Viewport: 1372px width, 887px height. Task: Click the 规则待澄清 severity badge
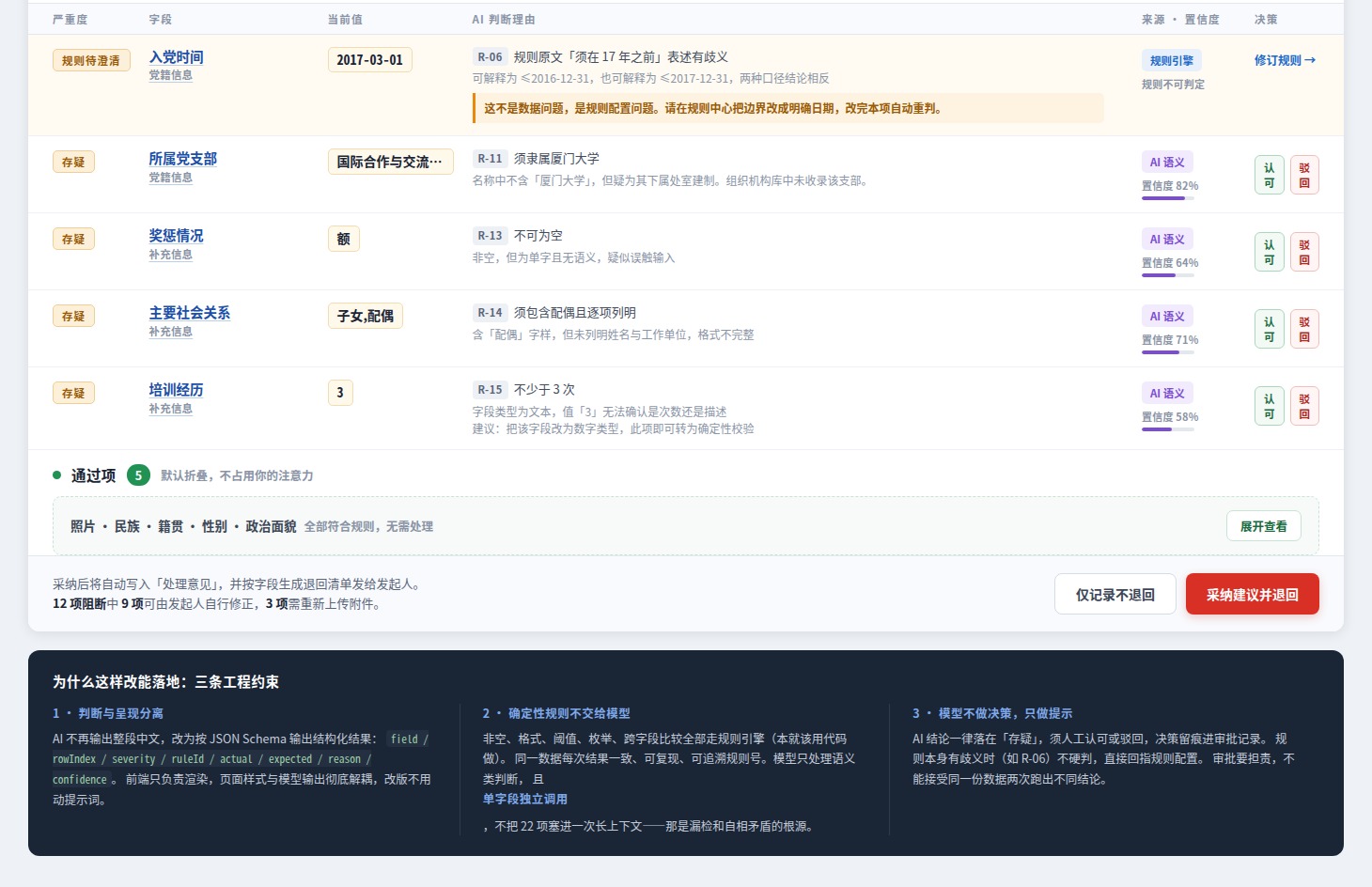point(91,61)
